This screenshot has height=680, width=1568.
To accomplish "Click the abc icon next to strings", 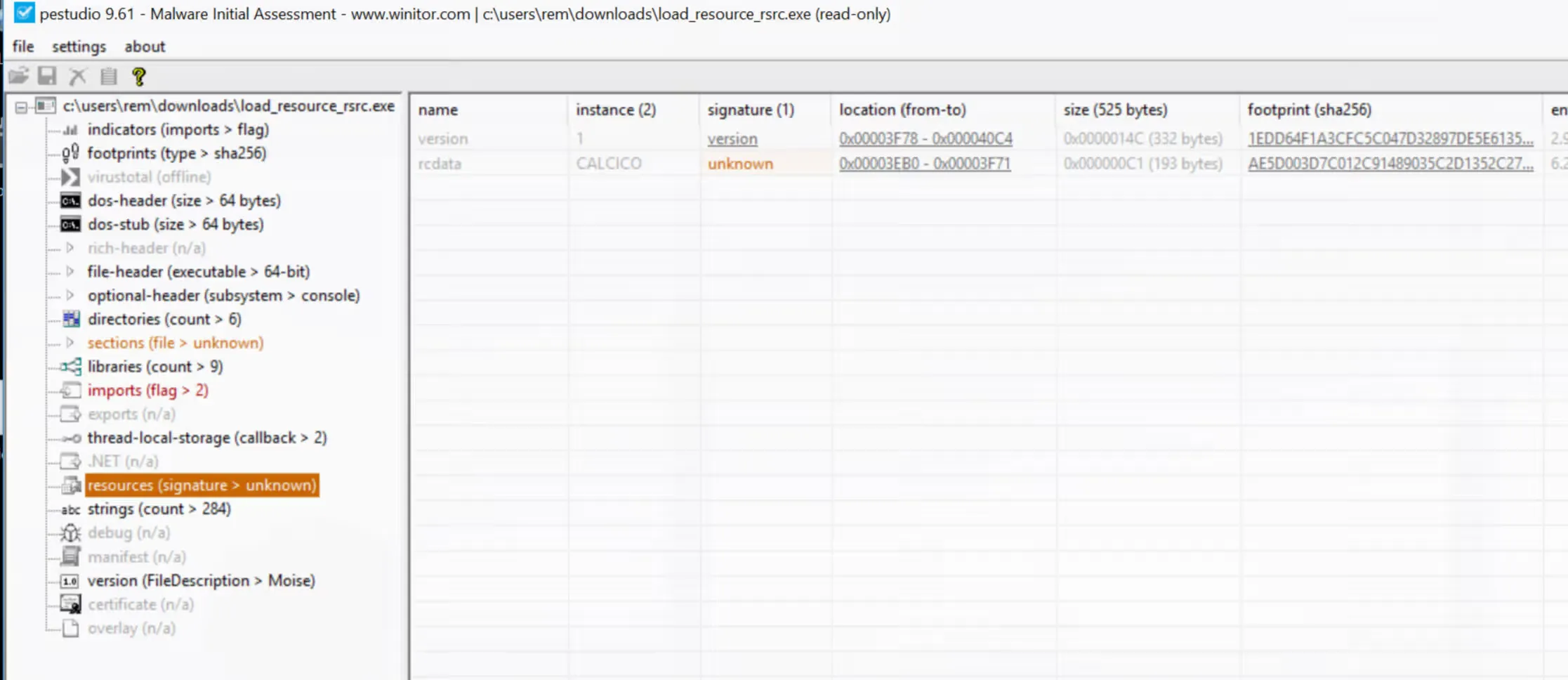I will [70, 509].
